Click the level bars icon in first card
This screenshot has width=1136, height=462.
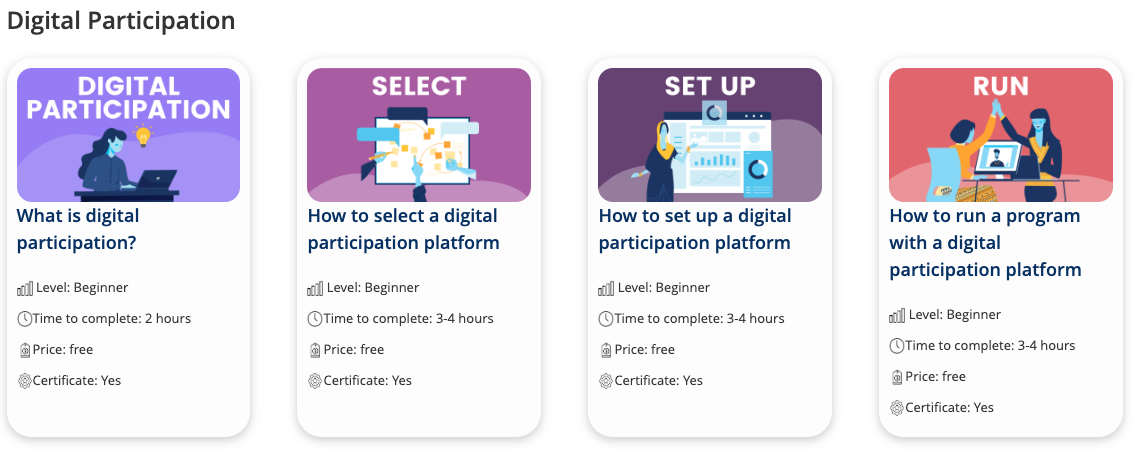[x=25, y=288]
